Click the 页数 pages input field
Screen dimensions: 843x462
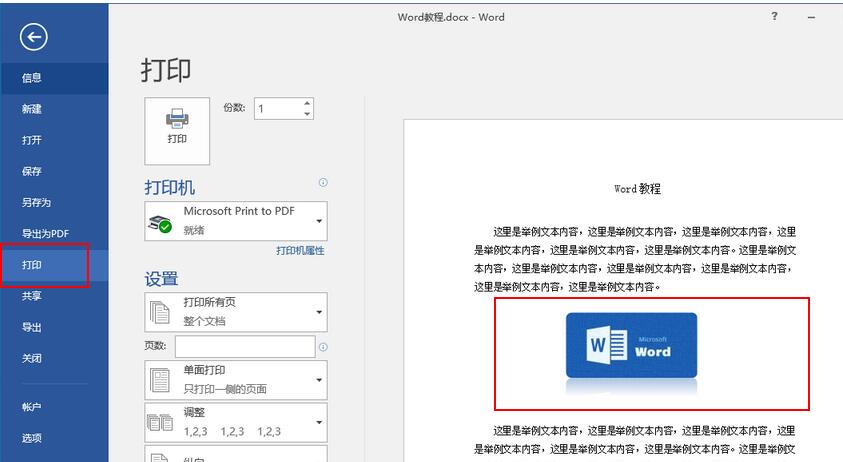coord(245,347)
